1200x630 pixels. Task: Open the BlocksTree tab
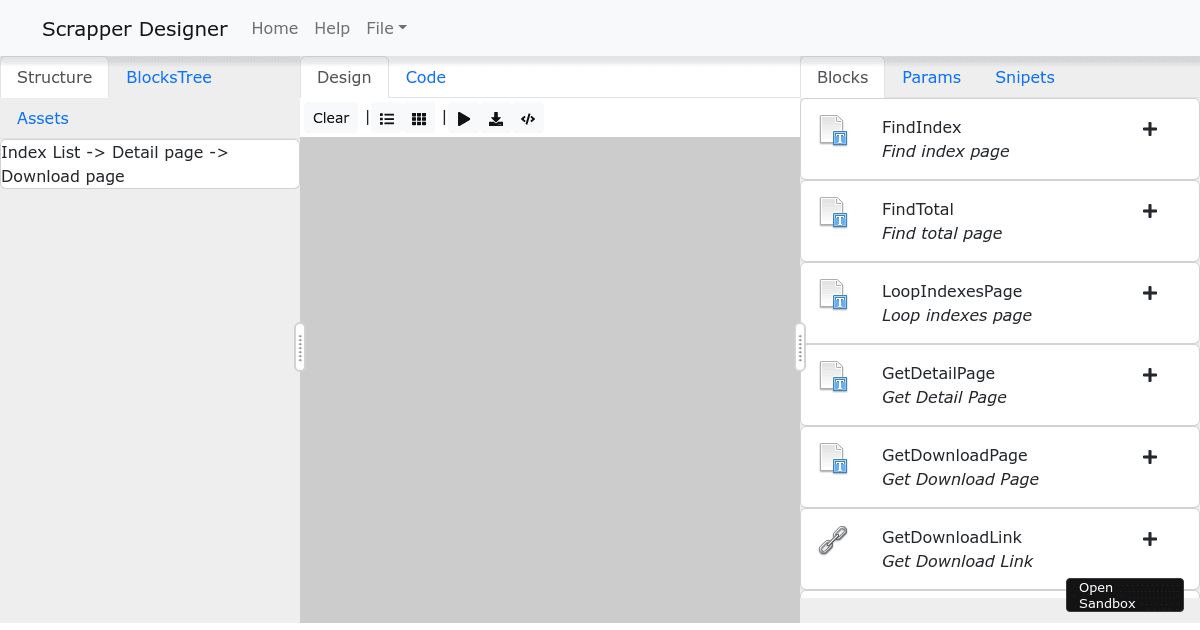coord(168,77)
